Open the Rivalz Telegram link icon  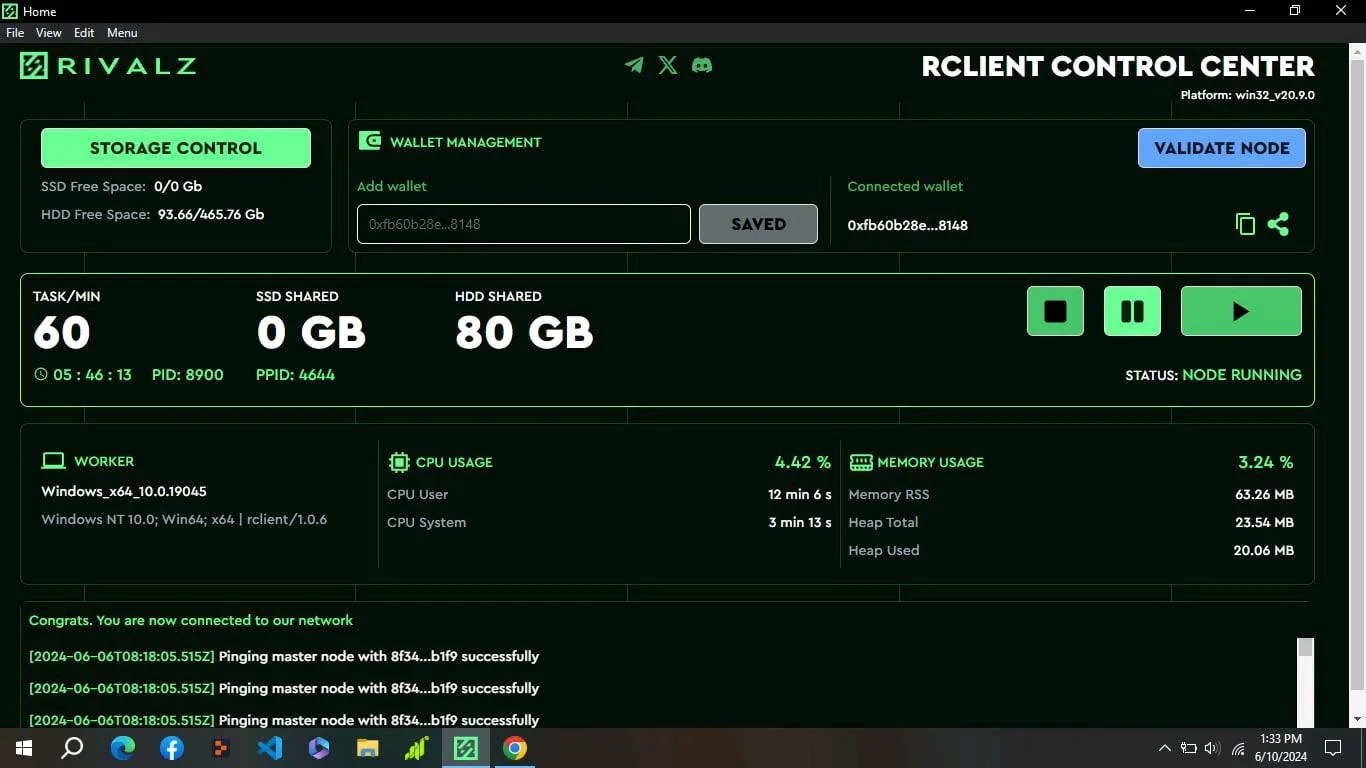(x=634, y=65)
